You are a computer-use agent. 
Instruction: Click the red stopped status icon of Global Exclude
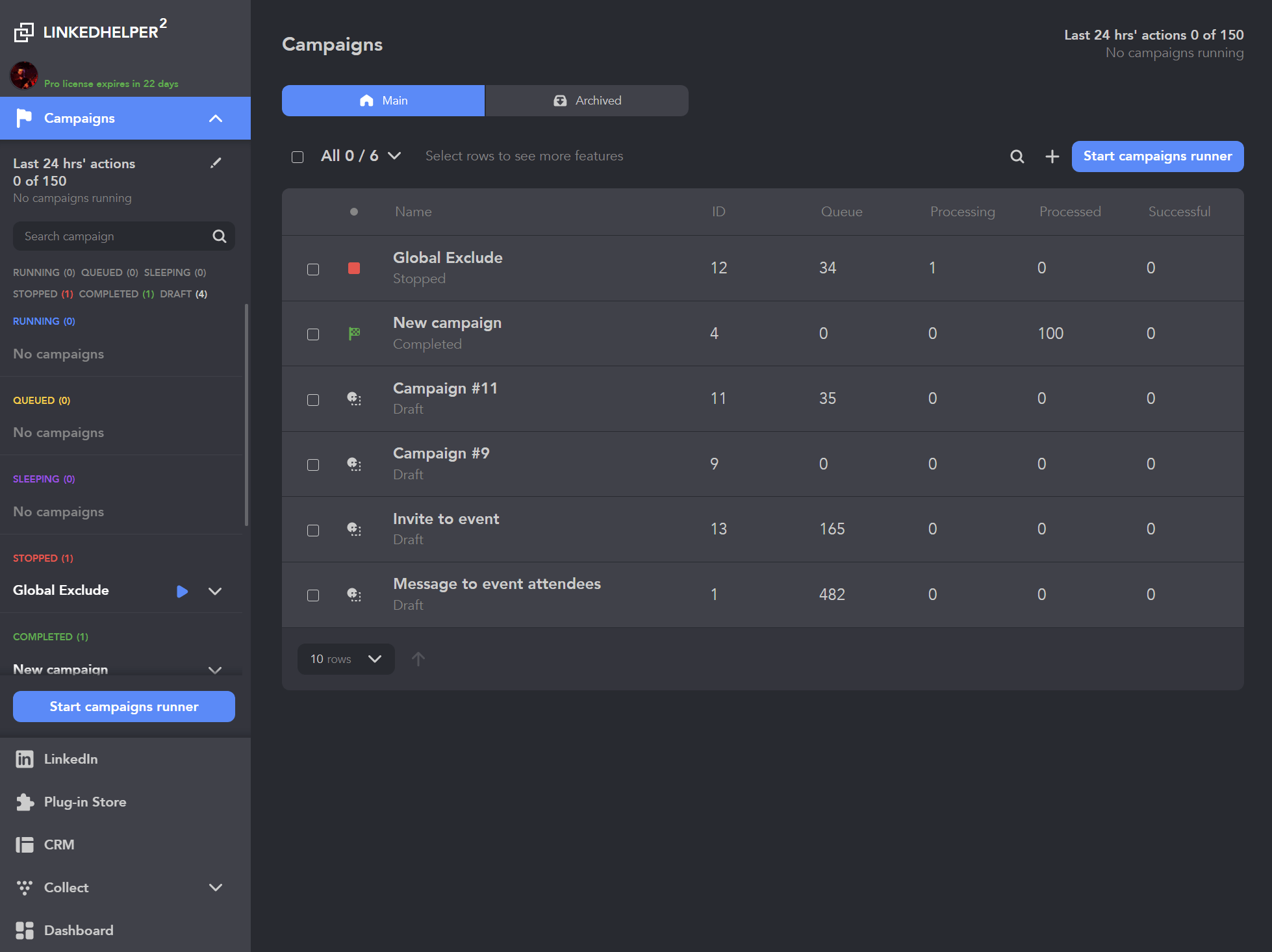tap(354, 268)
